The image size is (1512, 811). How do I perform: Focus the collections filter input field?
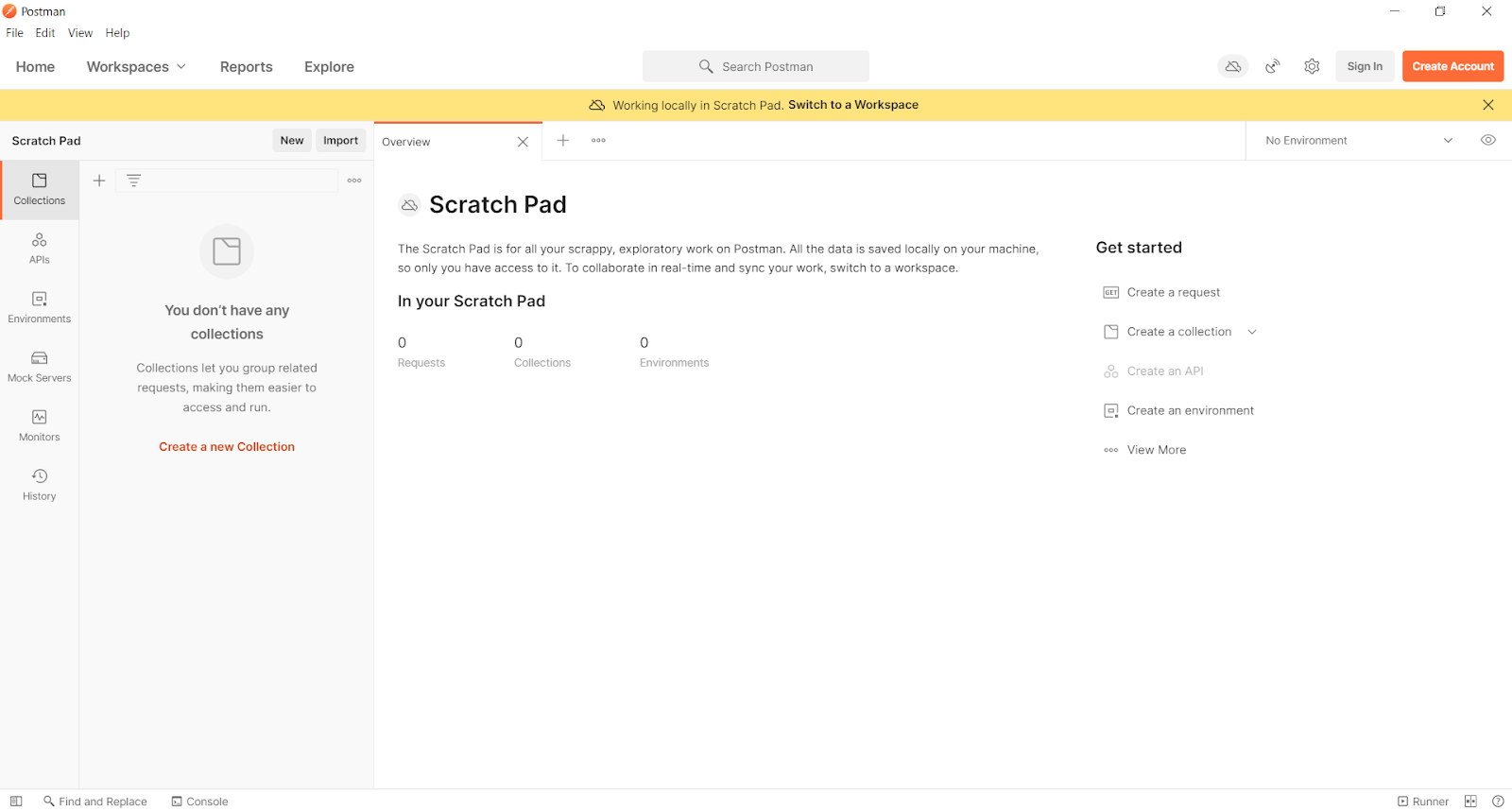click(x=227, y=181)
